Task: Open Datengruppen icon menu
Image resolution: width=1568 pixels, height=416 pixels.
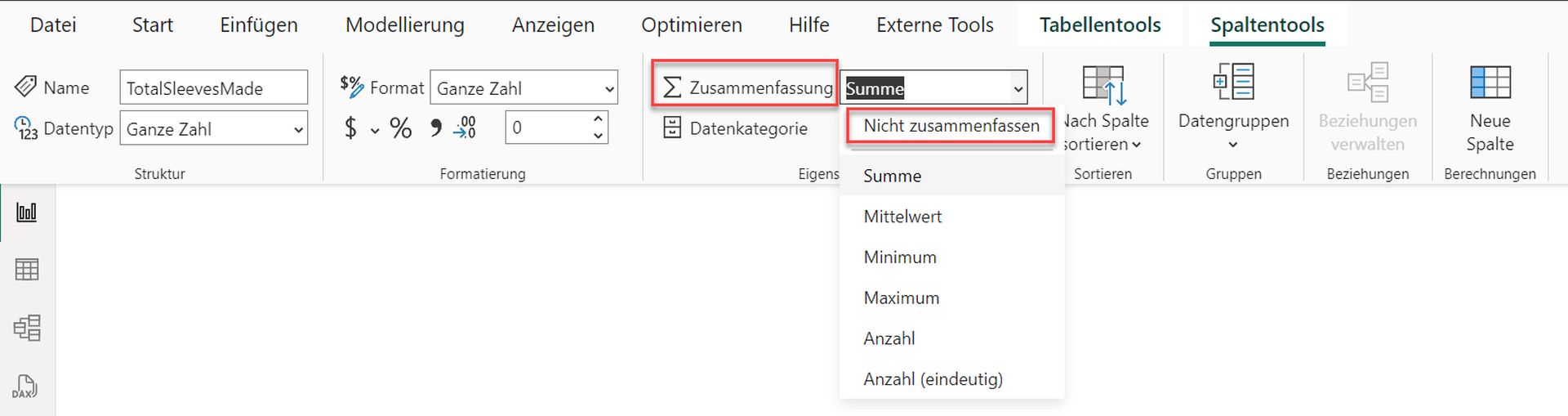Action: coord(1233,83)
